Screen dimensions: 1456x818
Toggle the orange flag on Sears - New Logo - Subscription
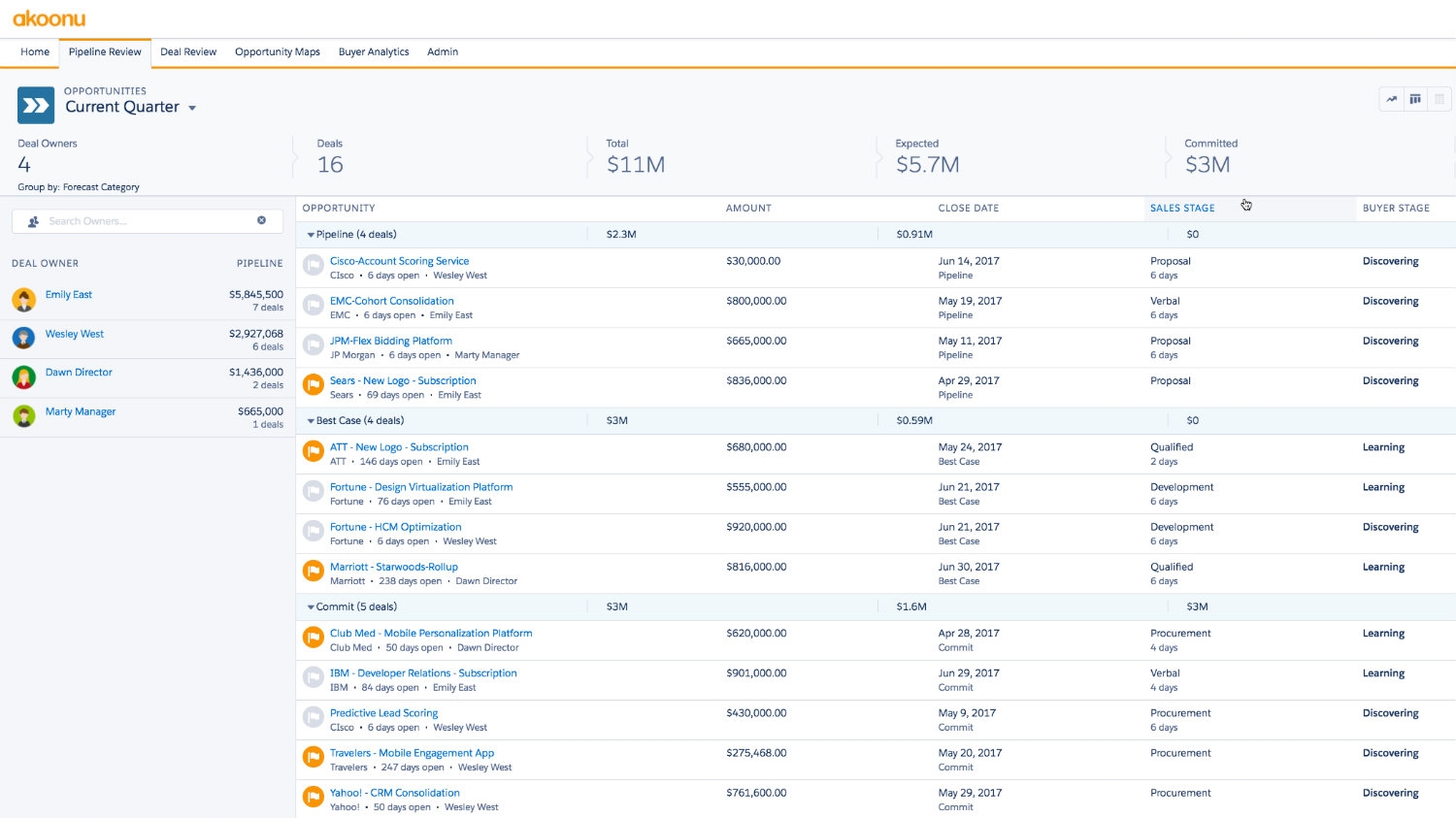(x=313, y=384)
